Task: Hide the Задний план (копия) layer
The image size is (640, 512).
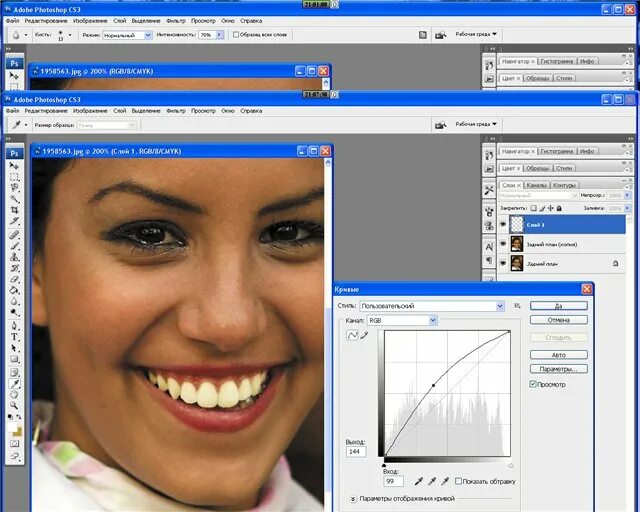Action: [503, 244]
